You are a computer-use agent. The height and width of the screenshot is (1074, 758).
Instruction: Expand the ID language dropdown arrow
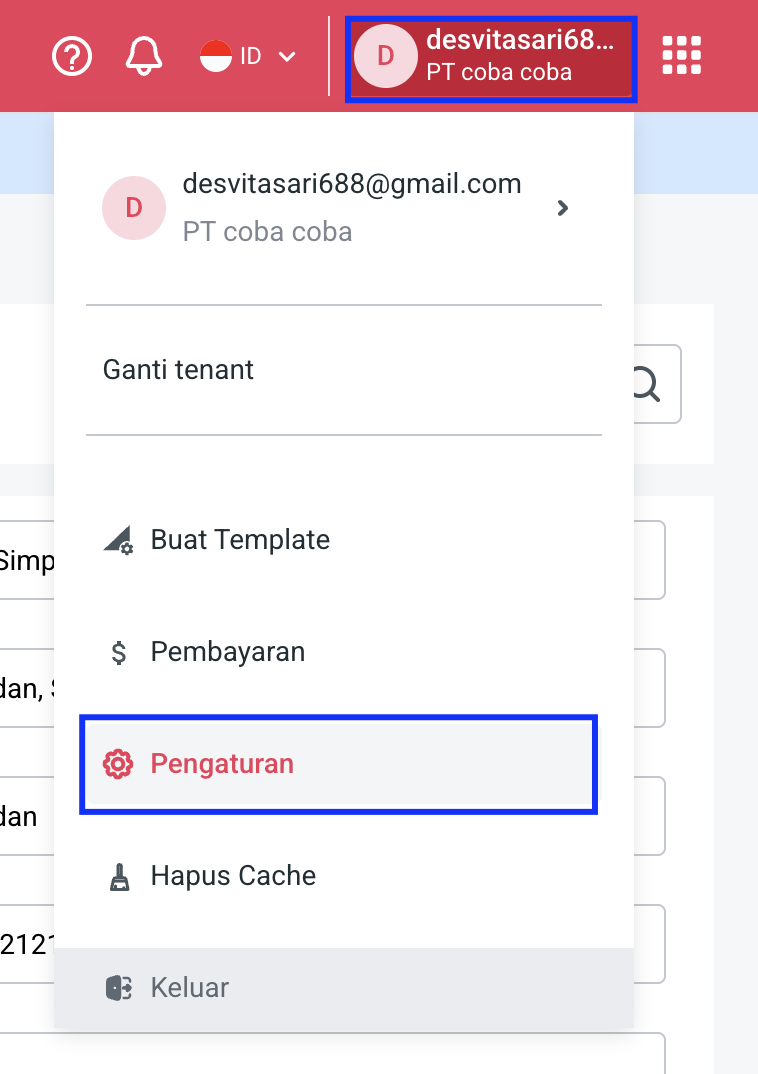point(287,56)
